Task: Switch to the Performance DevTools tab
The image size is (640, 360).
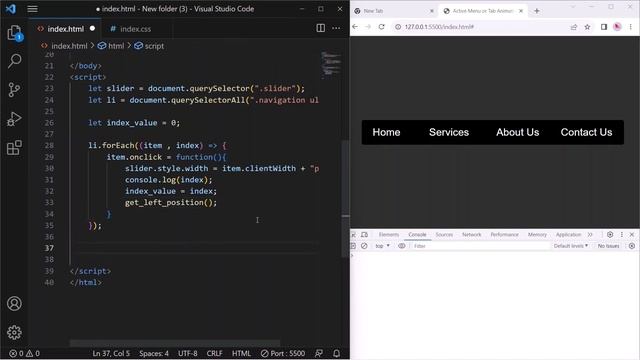Action: coord(504,235)
